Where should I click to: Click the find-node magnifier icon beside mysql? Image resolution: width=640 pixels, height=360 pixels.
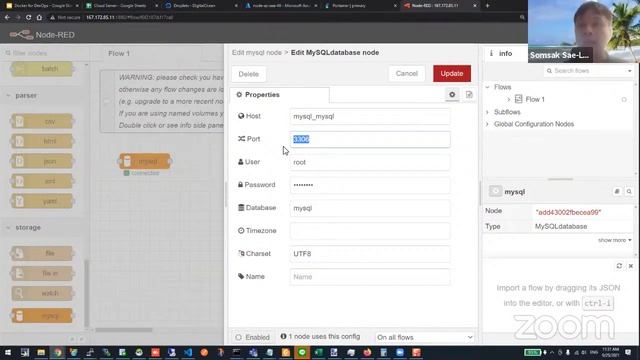click(x=629, y=191)
